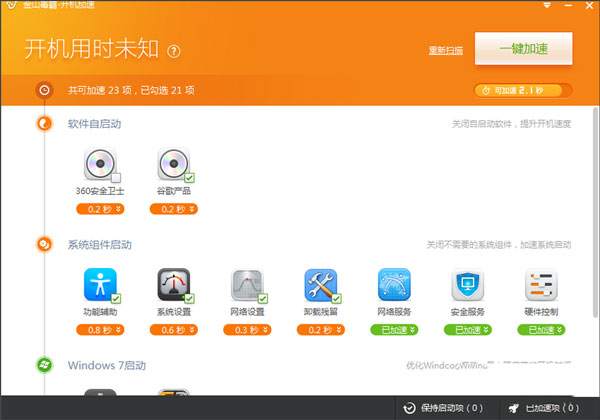Screen dimensions: 600x420
Task: Click the 软件自启动 heading
Action: [x=94, y=124]
